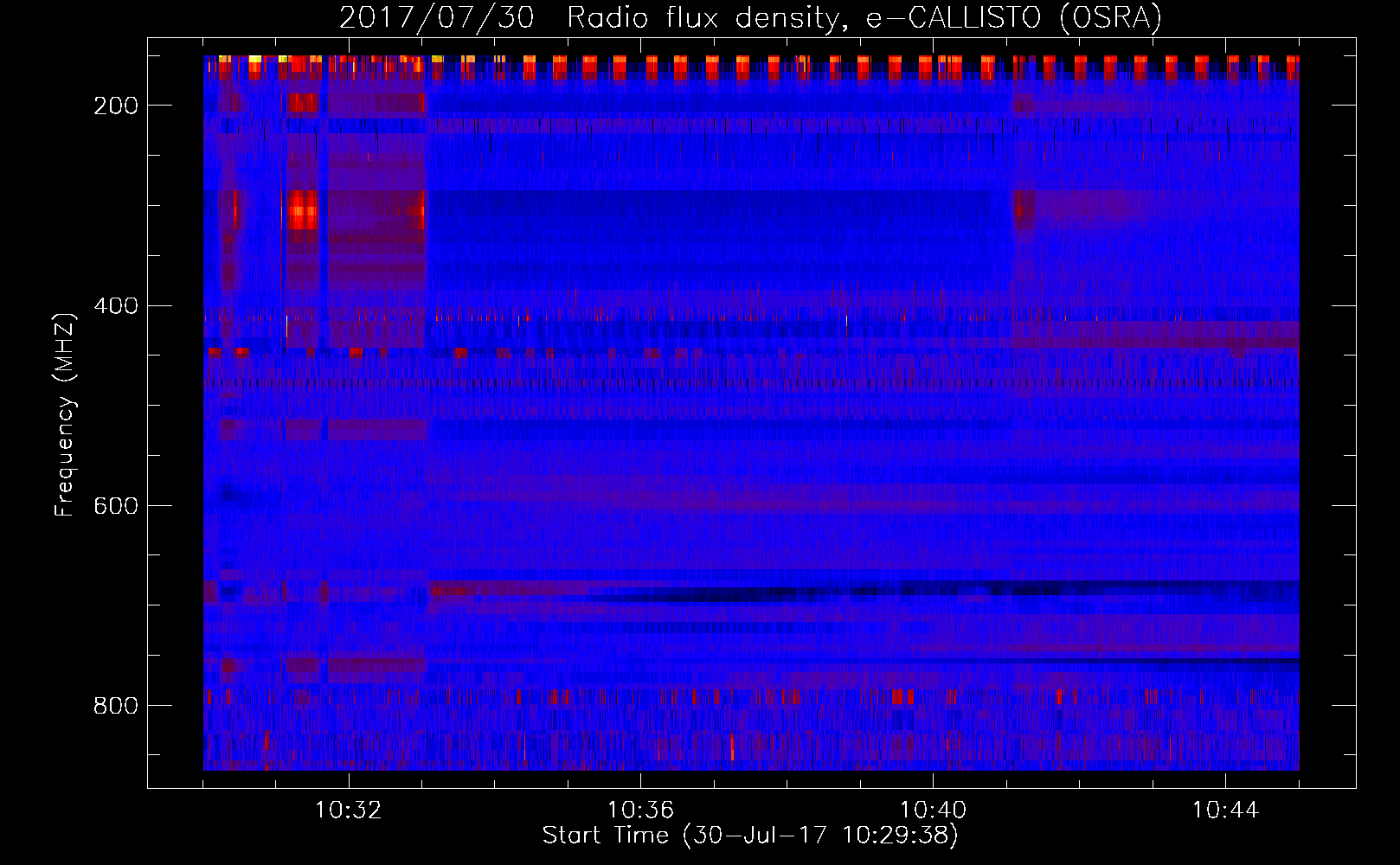1400x865 pixels.
Task: Click the 10:32 time tick label
Action: click(x=349, y=811)
